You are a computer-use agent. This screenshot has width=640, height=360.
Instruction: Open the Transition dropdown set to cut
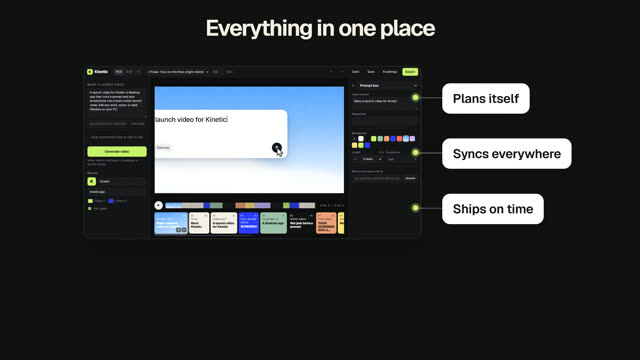pos(402,159)
